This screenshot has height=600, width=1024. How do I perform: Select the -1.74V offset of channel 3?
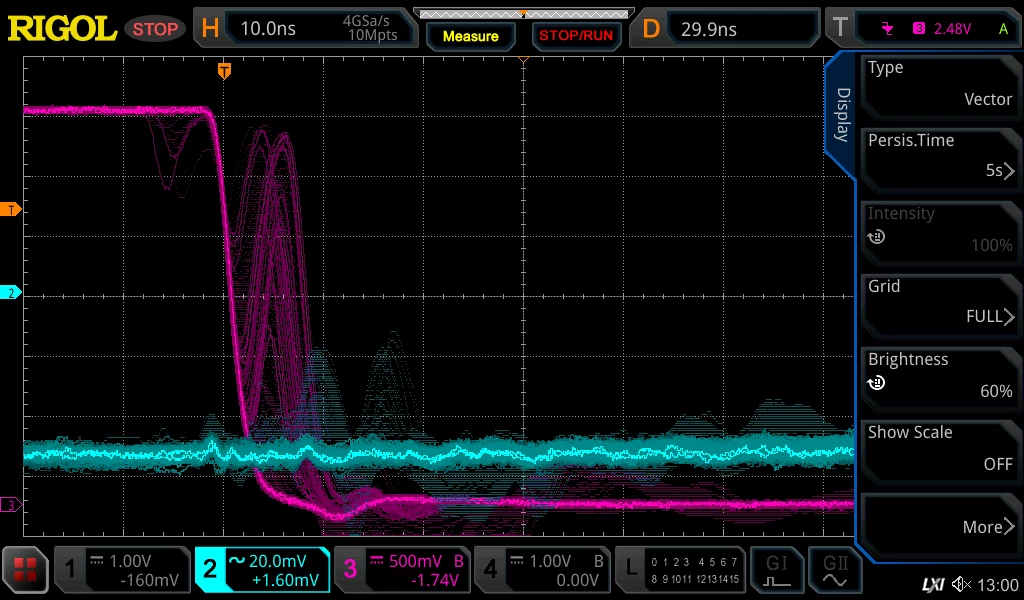coord(435,580)
